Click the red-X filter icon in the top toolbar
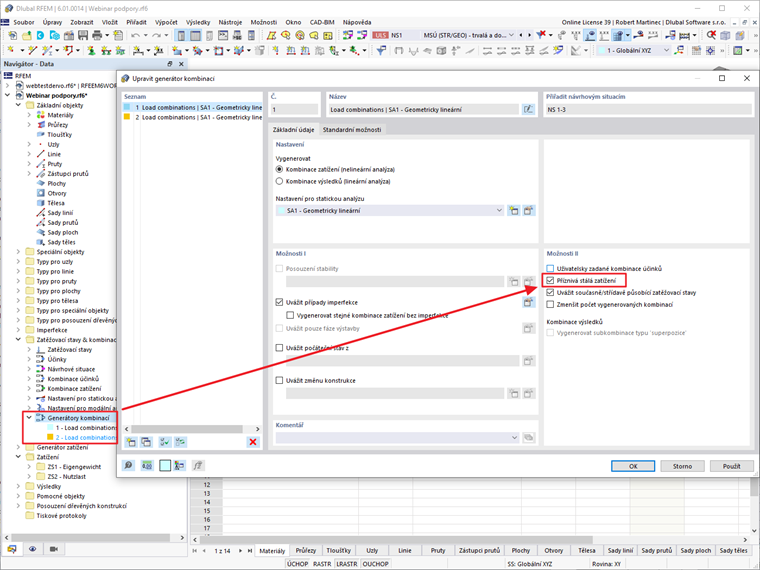 pyautogui.click(x=541, y=34)
